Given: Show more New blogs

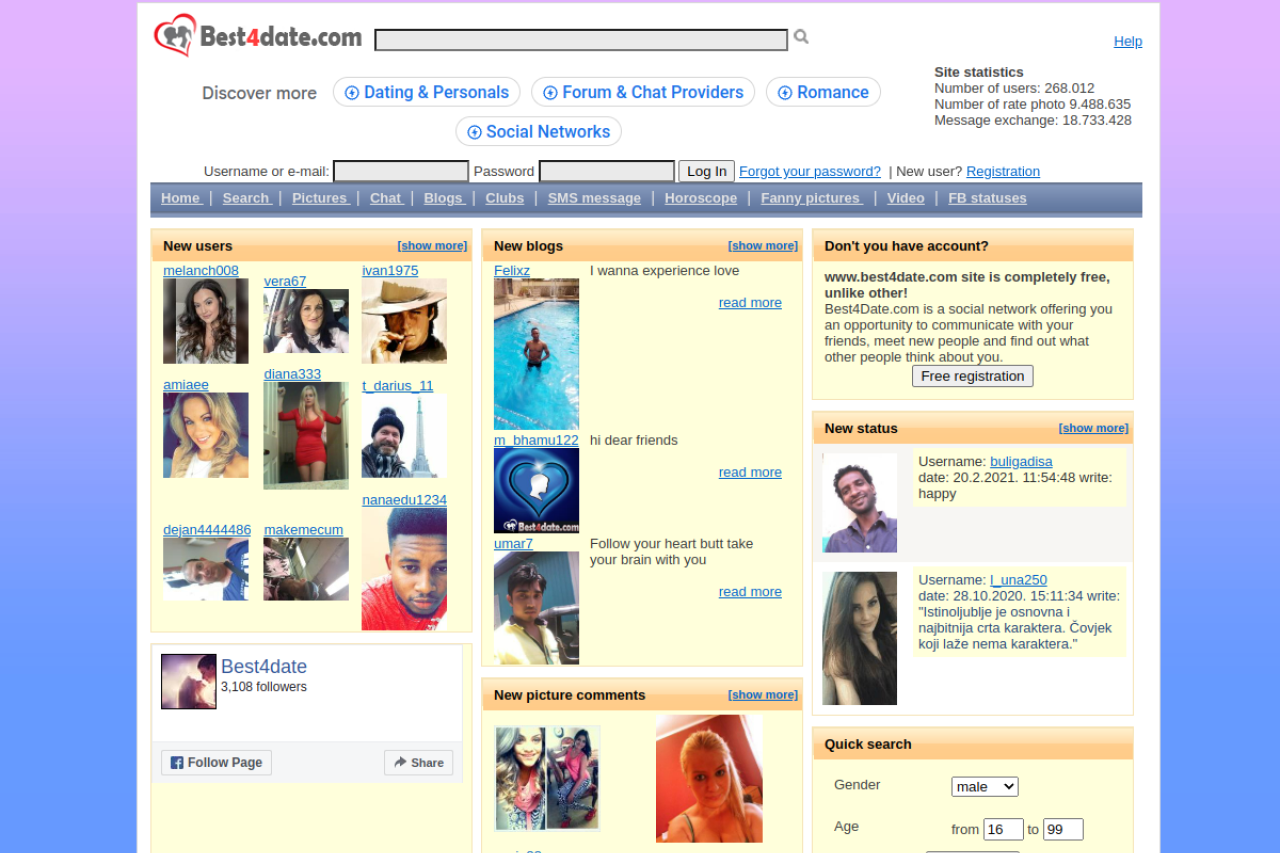Looking at the screenshot, I should pyautogui.click(x=763, y=246).
